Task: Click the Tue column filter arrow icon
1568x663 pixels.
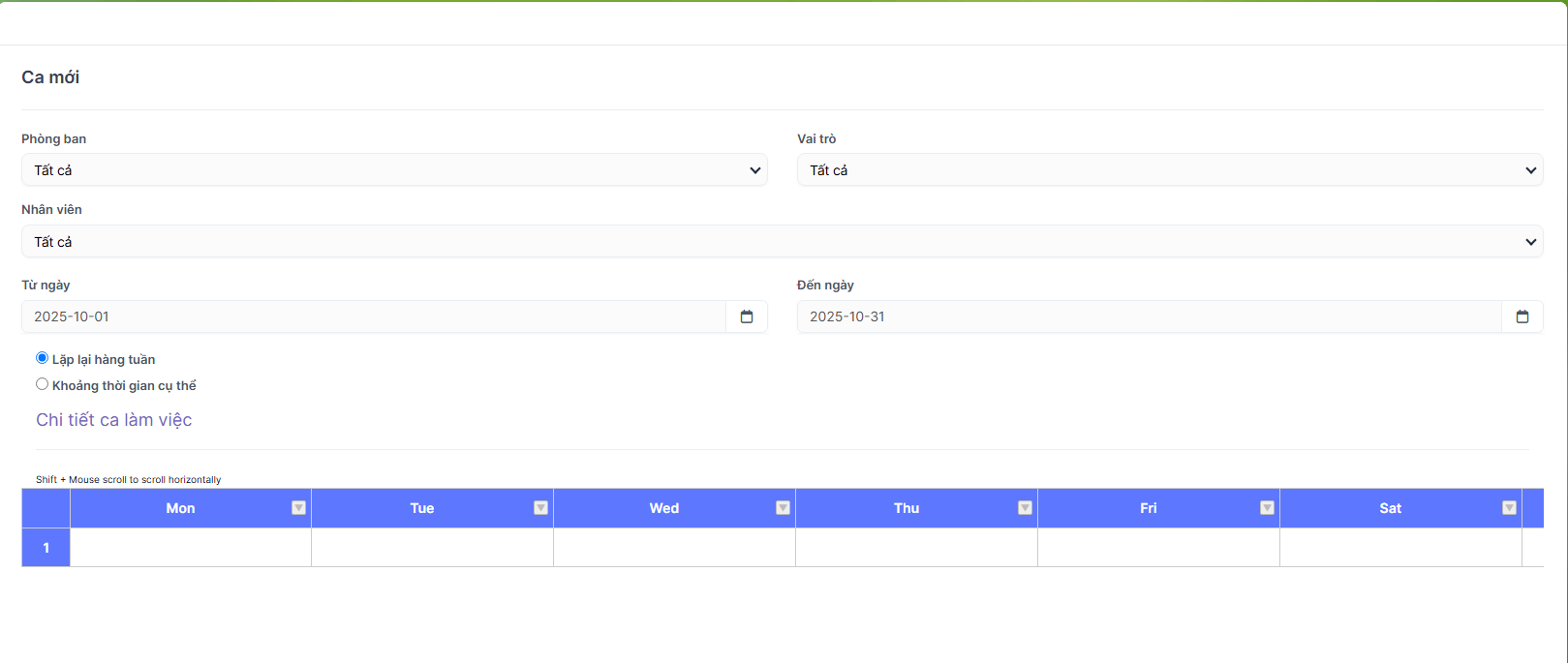Action: tap(540, 508)
